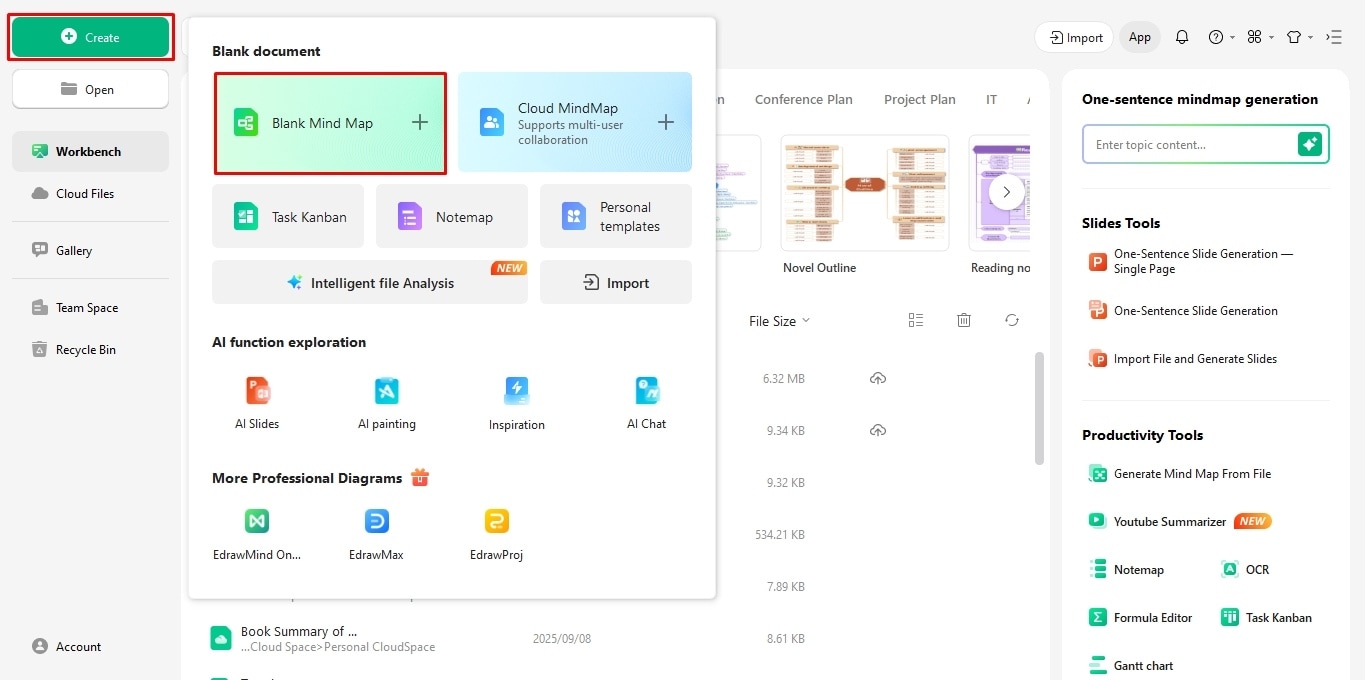Open Formula Editor tool
This screenshot has width=1365, height=680.
coord(1141,617)
